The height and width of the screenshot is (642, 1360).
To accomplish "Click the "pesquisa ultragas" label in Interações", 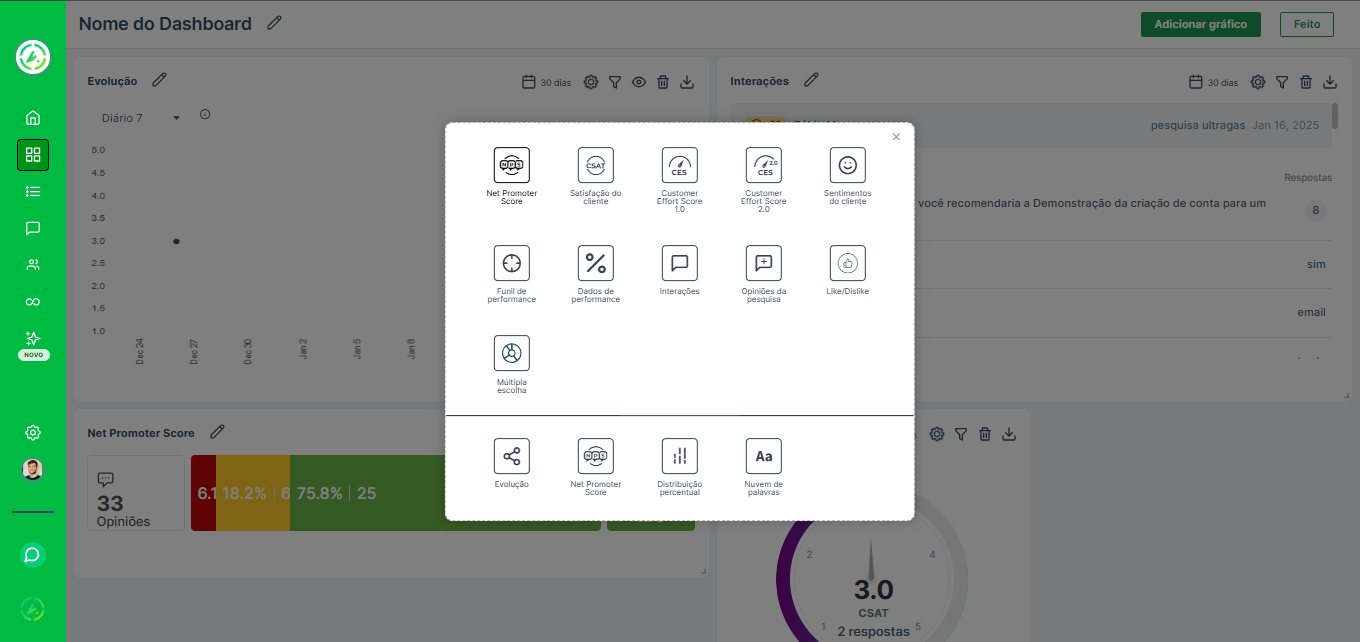I will pyautogui.click(x=1198, y=125).
